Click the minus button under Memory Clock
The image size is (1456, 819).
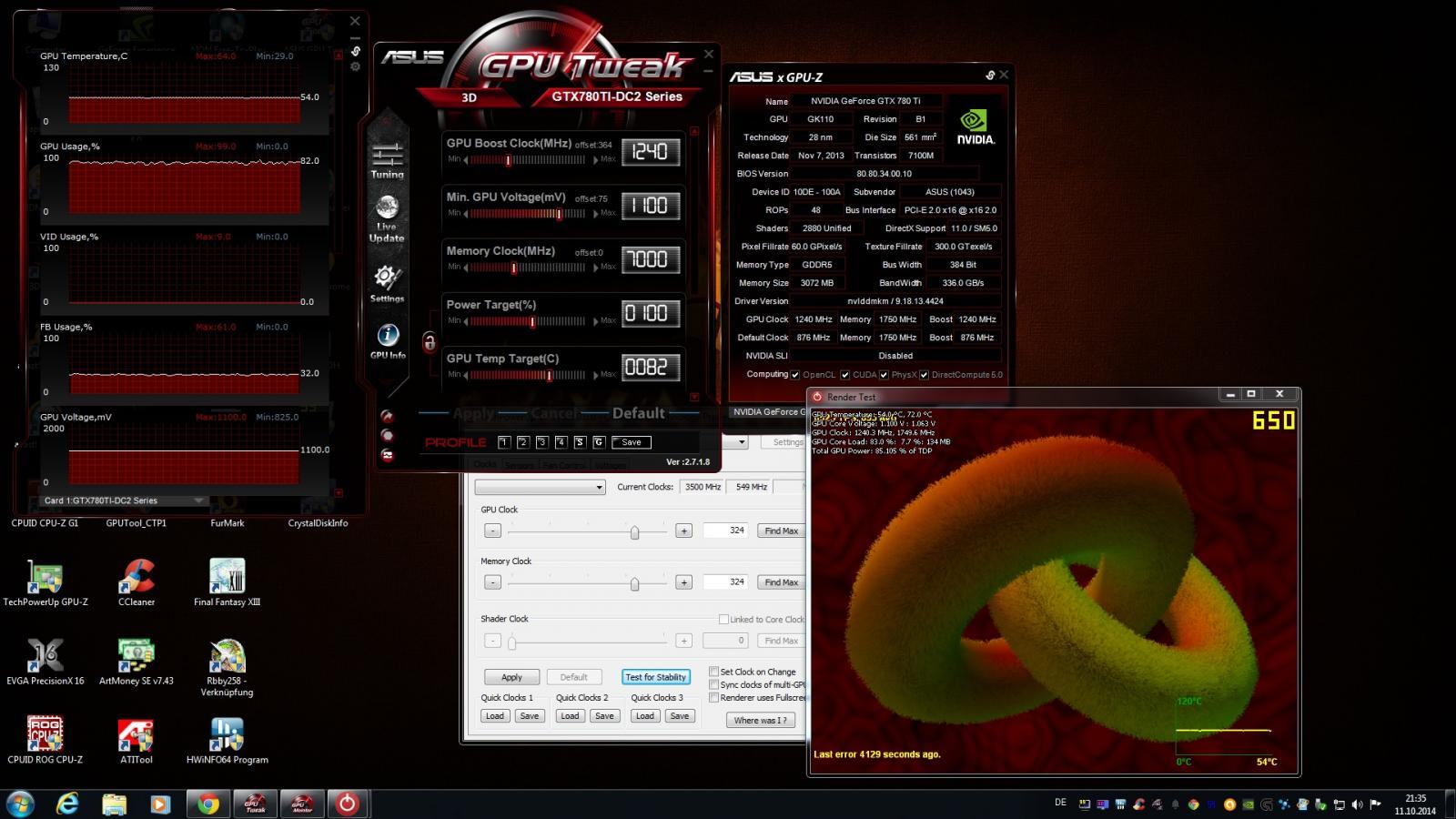click(x=492, y=582)
